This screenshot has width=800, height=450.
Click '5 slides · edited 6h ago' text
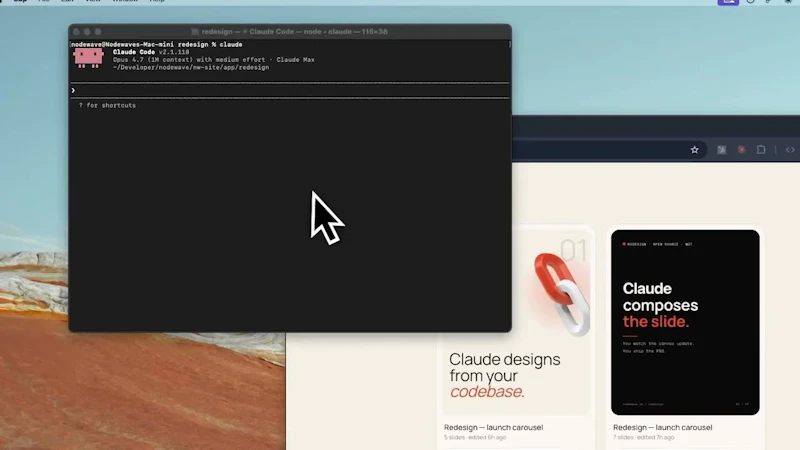[475, 437]
